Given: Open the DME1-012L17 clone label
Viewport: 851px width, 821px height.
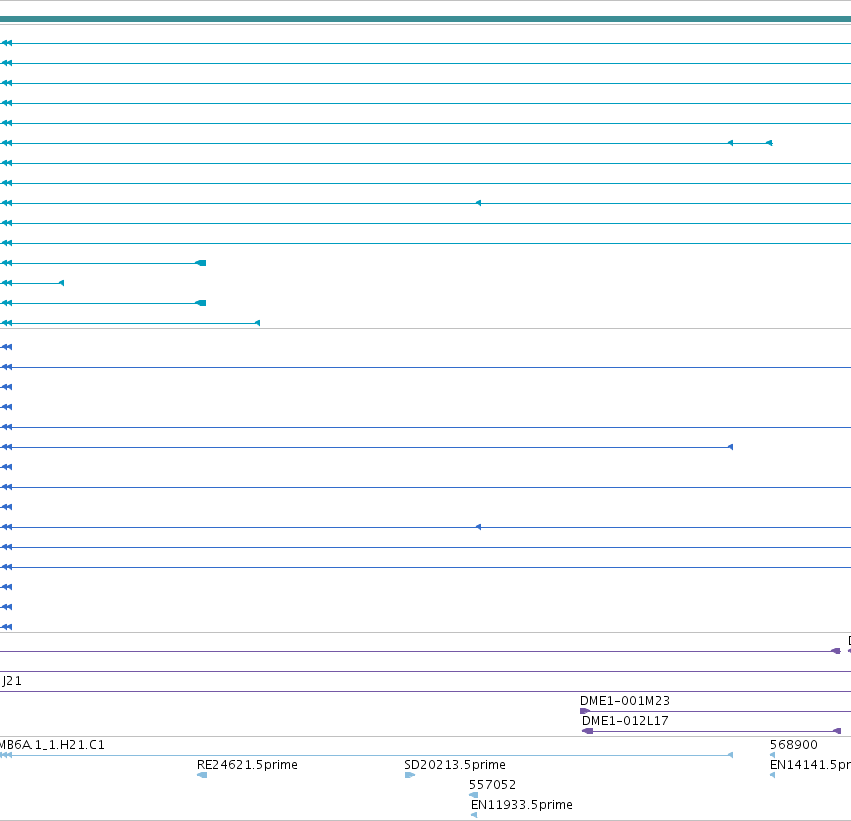Looking at the screenshot, I should pyautogui.click(x=625, y=721).
